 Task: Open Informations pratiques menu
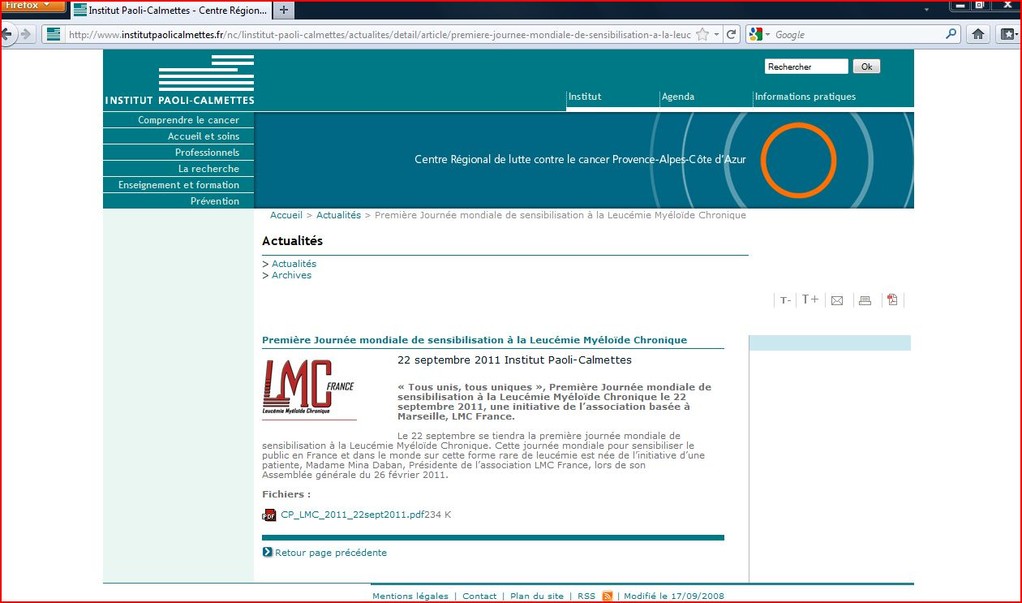pos(805,96)
